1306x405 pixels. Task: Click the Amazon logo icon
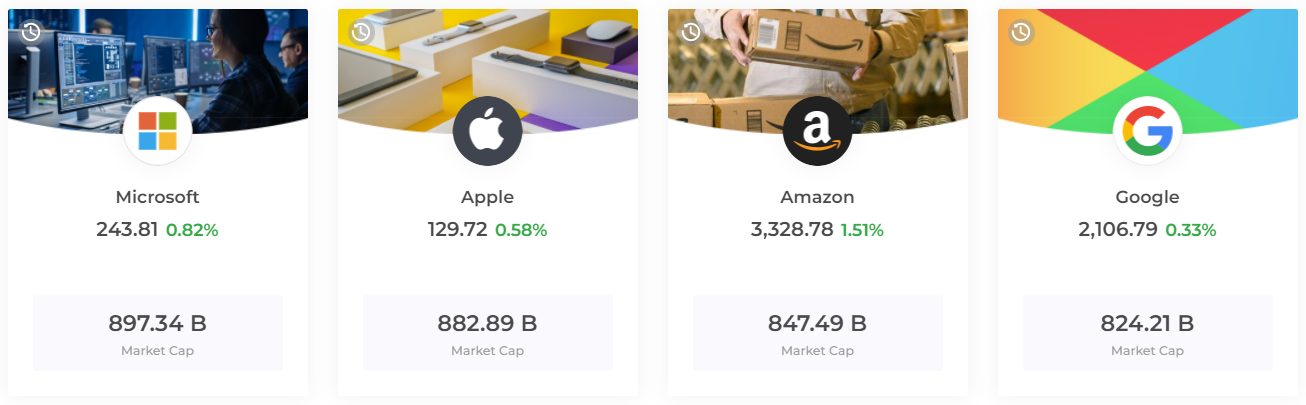coord(818,131)
